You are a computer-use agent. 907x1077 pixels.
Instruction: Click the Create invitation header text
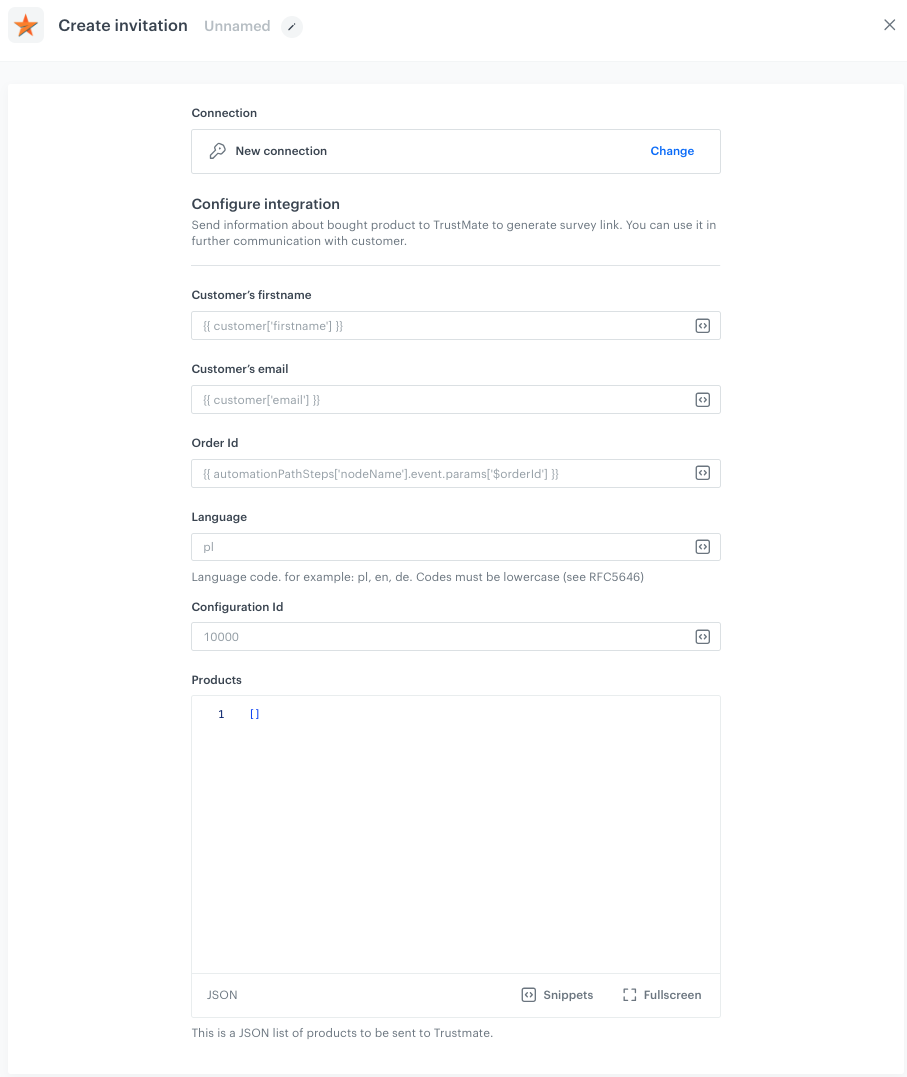point(122,25)
